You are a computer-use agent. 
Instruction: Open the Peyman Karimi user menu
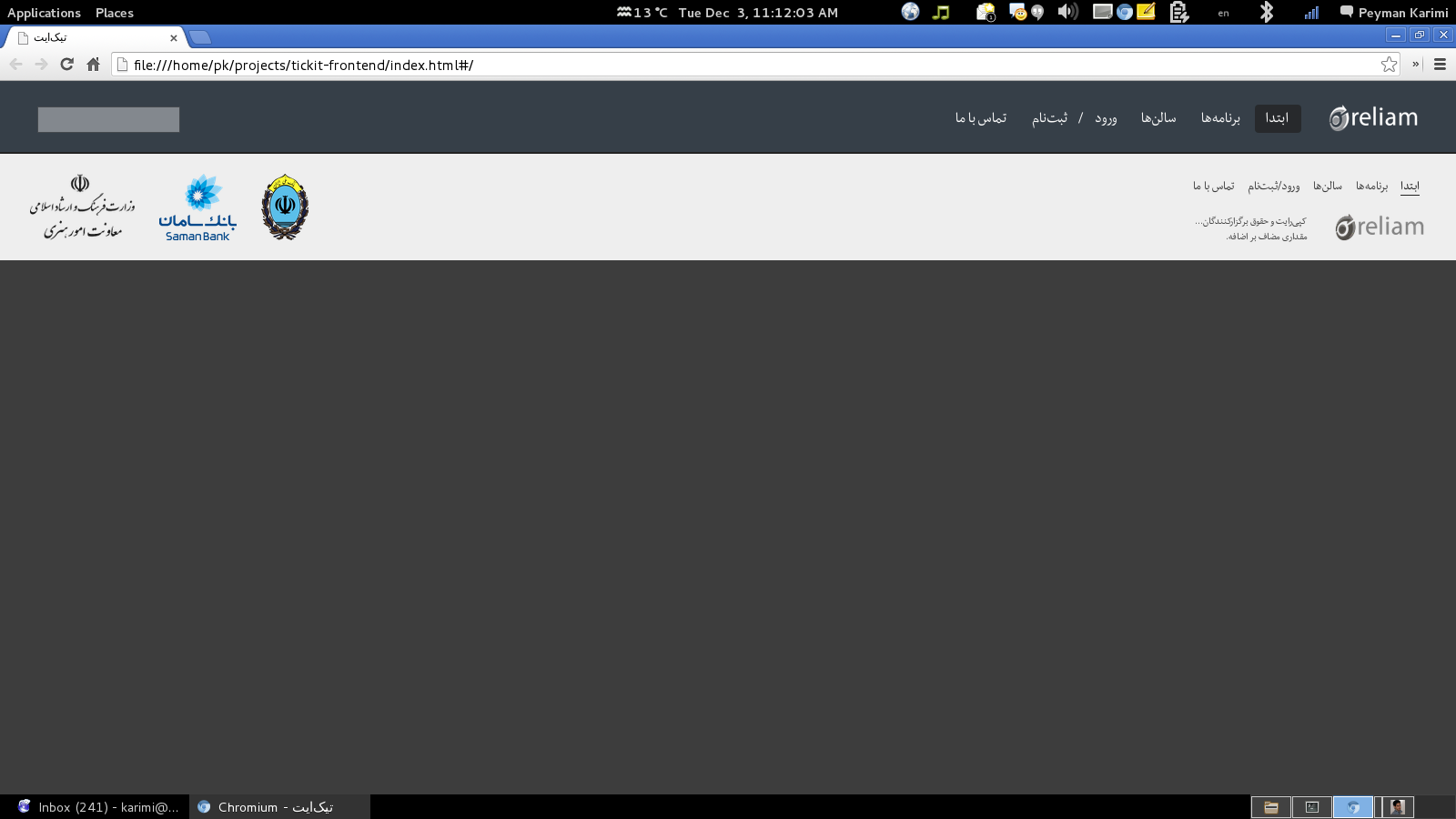[1394, 13]
